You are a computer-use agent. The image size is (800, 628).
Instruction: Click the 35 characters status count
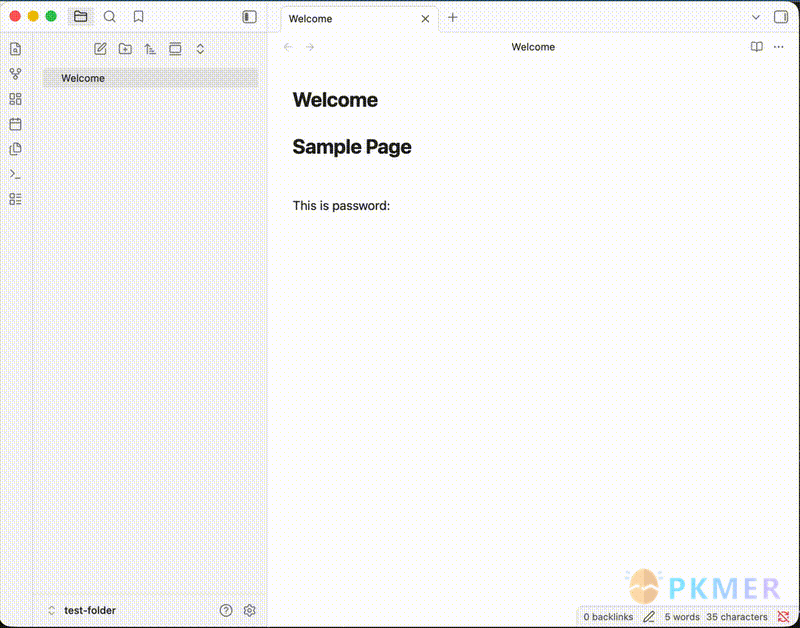[737, 617]
